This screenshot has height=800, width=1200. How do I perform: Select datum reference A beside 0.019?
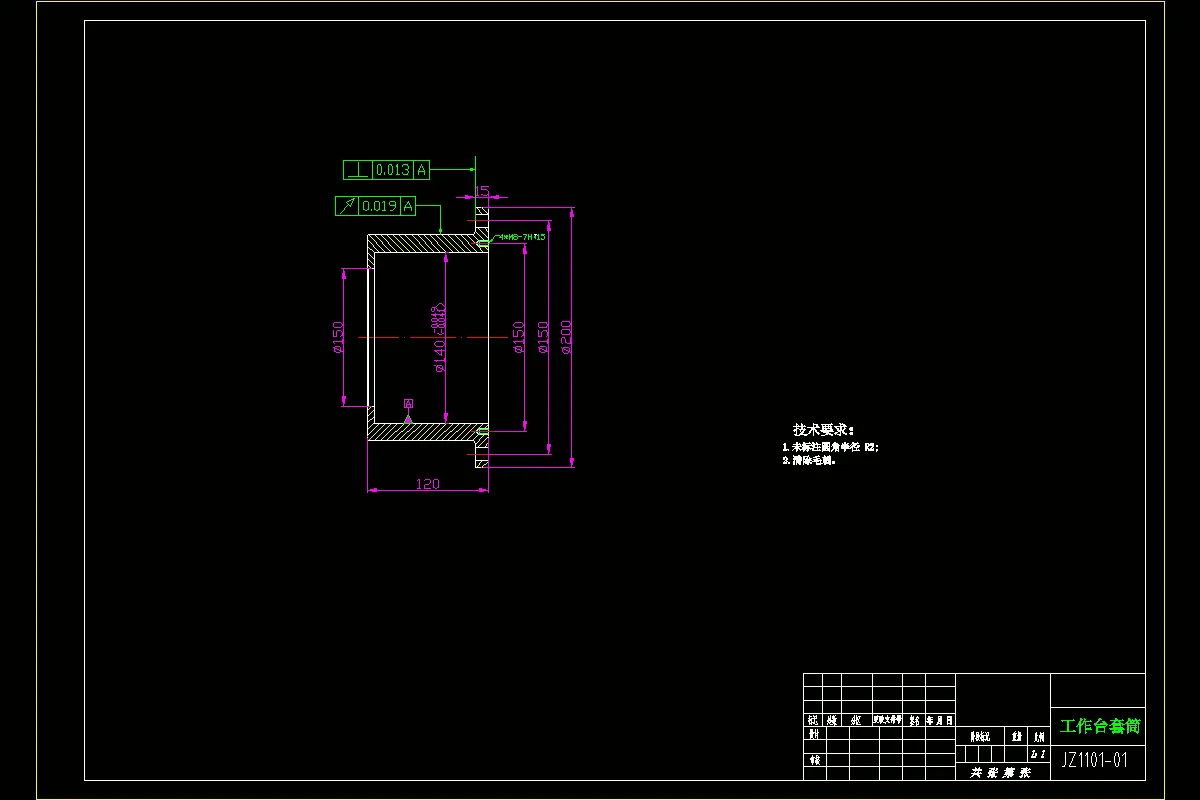pyautogui.click(x=408, y=206)
